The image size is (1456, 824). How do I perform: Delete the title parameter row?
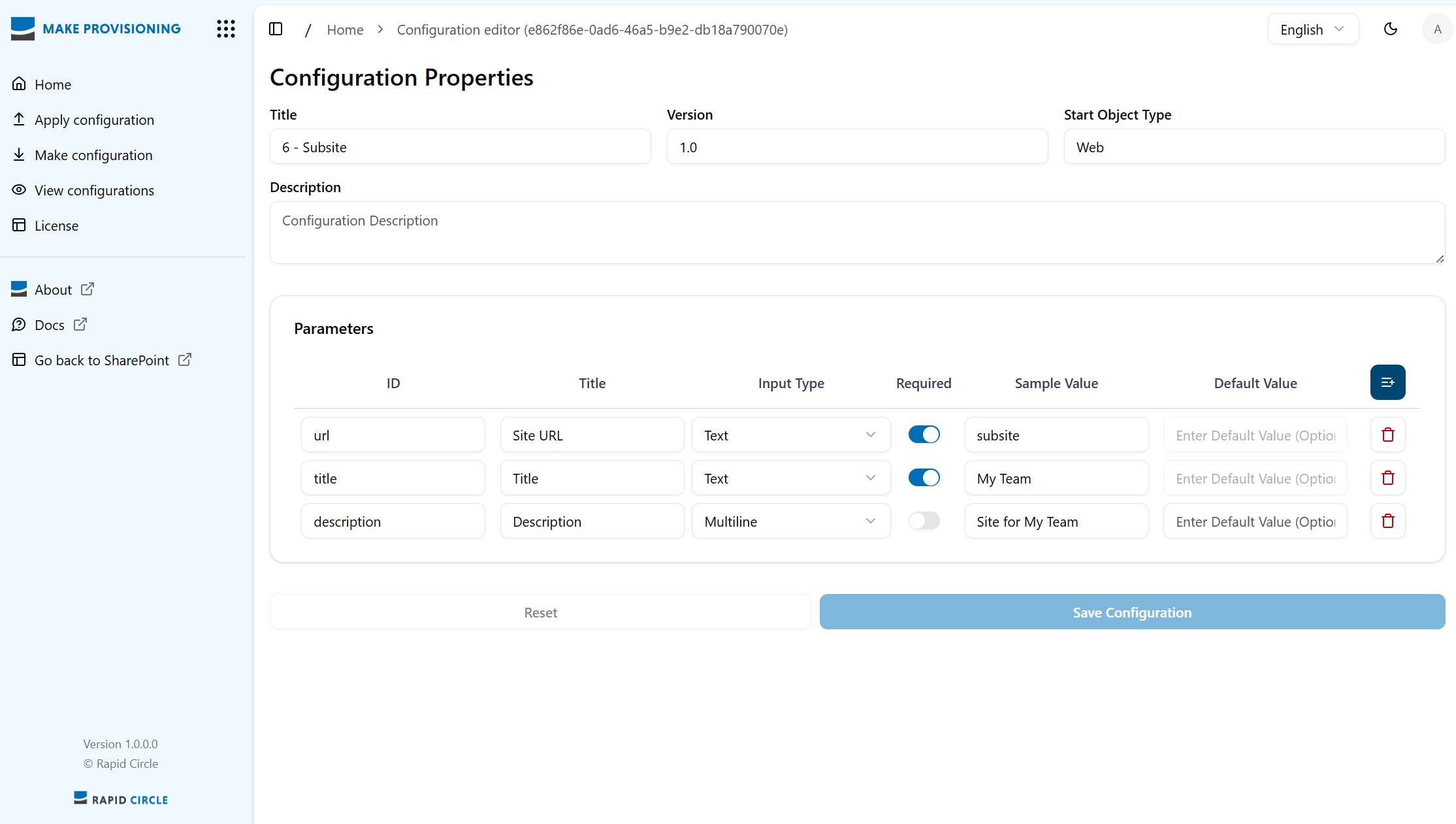[x=1387, y=478]
